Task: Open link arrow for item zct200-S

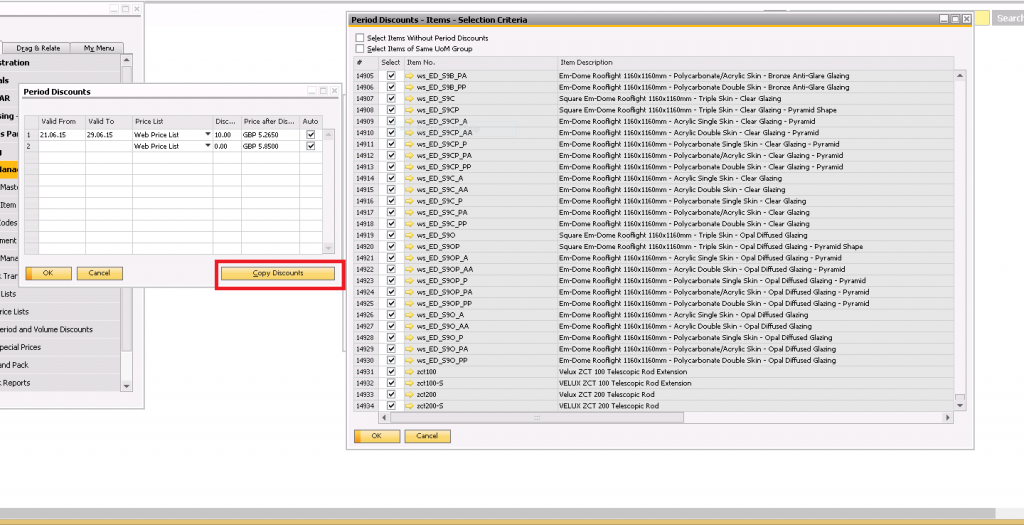Action: [x=409, y=406]
